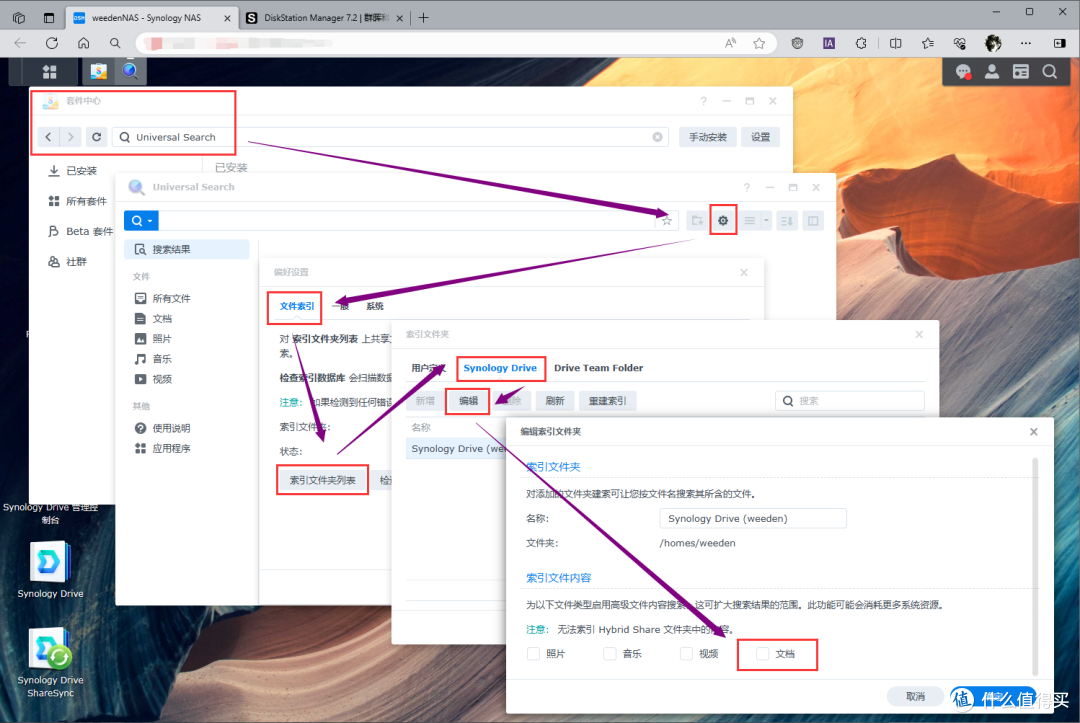Select Synology Drive tab in index folder dialog
Image resolution: width=1080 pixels, height=723 pixels.
[x=500, y=368]
